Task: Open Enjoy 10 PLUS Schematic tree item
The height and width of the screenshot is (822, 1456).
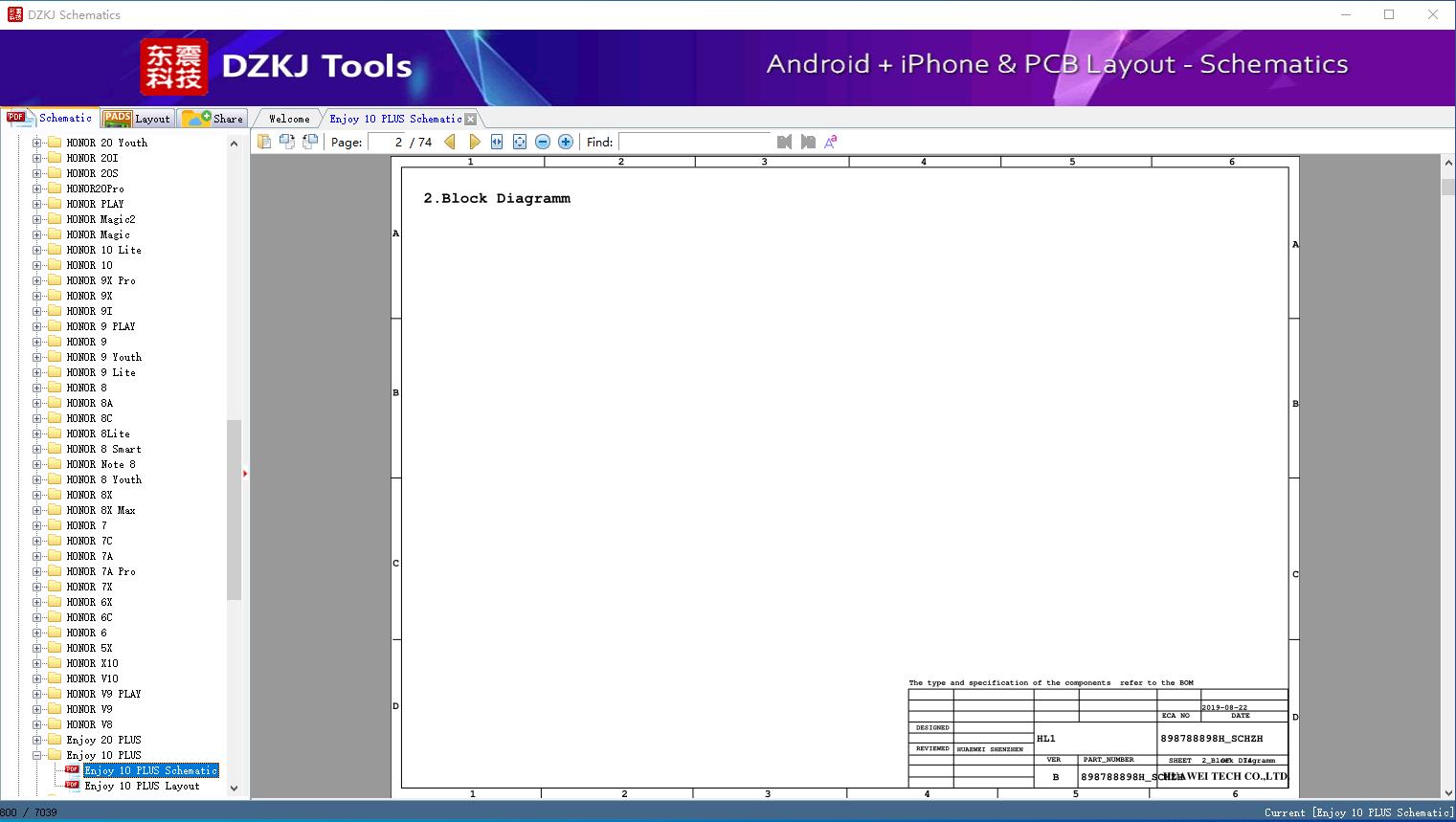Action: [x=151, y=770]
